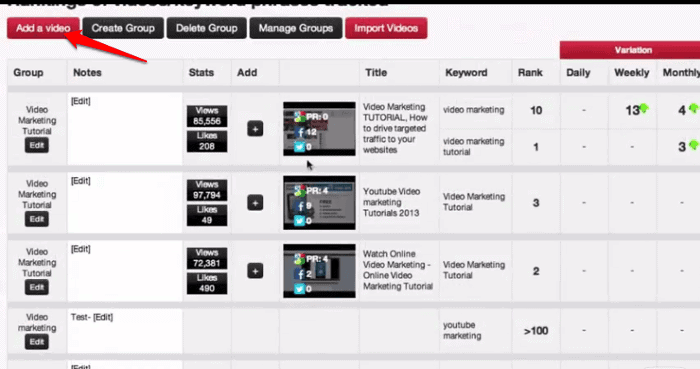Click the plus icon in the 72,381-views row
The width and height of the screenshot is (700, 369).
coord(255,271)
